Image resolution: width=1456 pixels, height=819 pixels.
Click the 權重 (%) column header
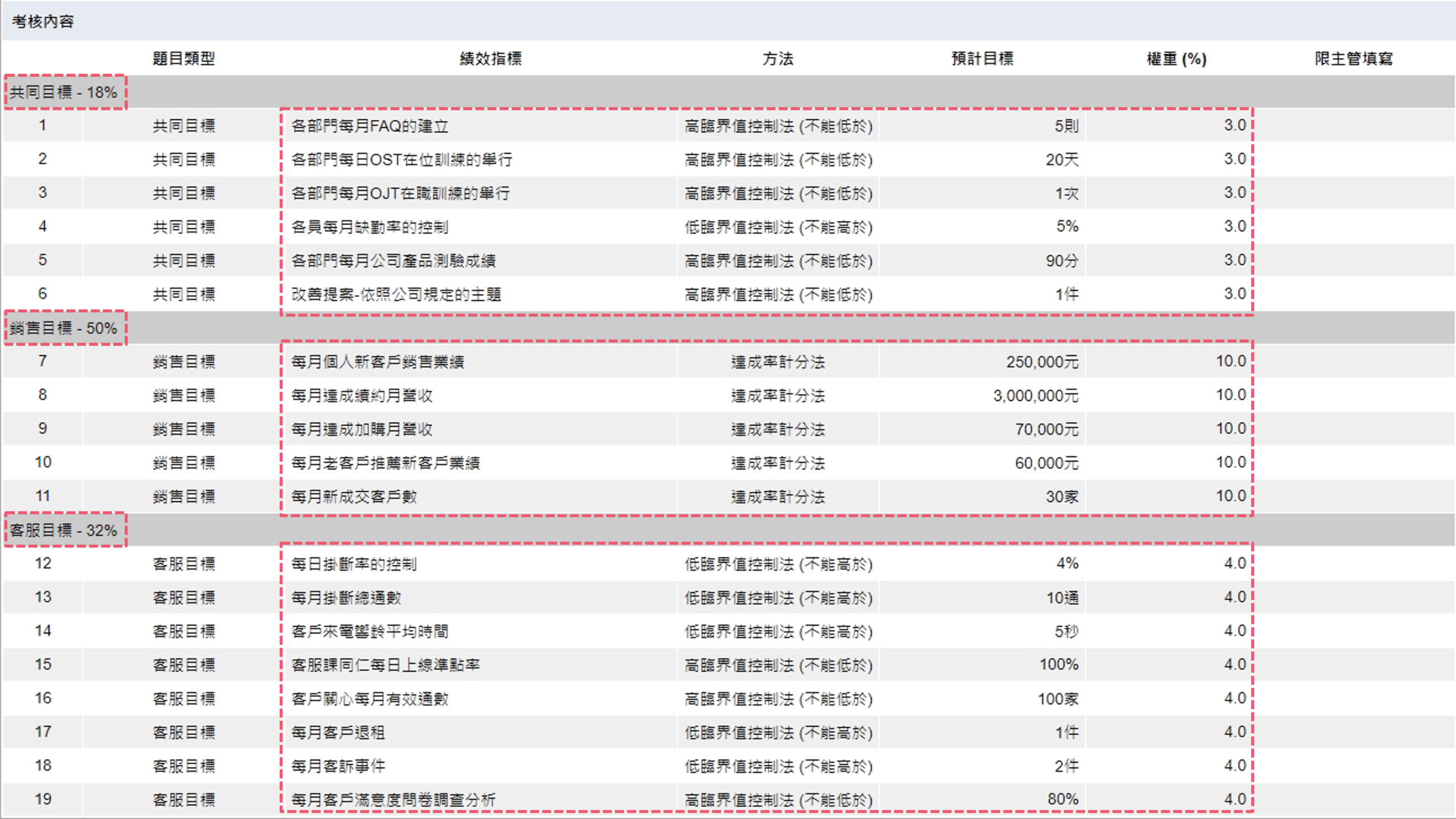coord(1176,59)
